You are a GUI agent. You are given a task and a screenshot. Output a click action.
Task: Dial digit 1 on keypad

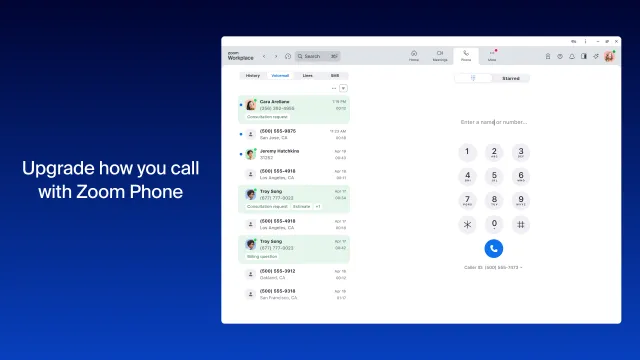[467, 152]
